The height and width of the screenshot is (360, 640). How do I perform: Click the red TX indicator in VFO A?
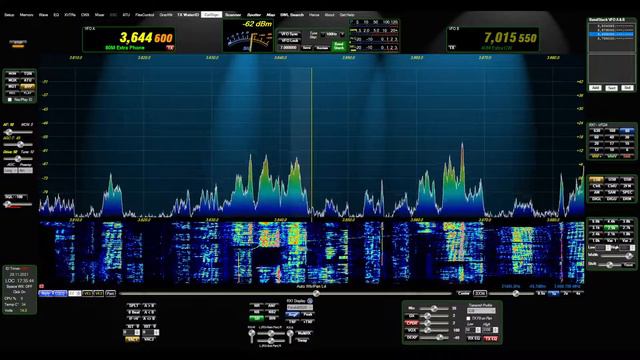[x=169, y=48]
